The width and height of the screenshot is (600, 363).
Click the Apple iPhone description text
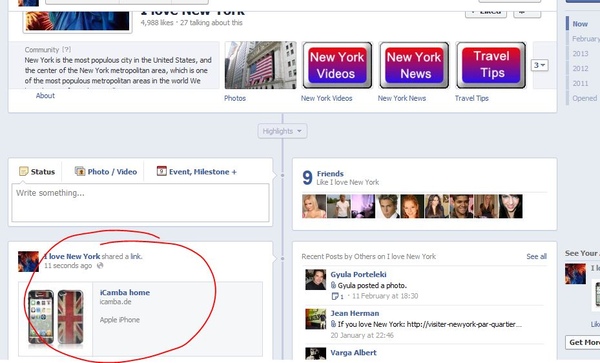point(120,320)
